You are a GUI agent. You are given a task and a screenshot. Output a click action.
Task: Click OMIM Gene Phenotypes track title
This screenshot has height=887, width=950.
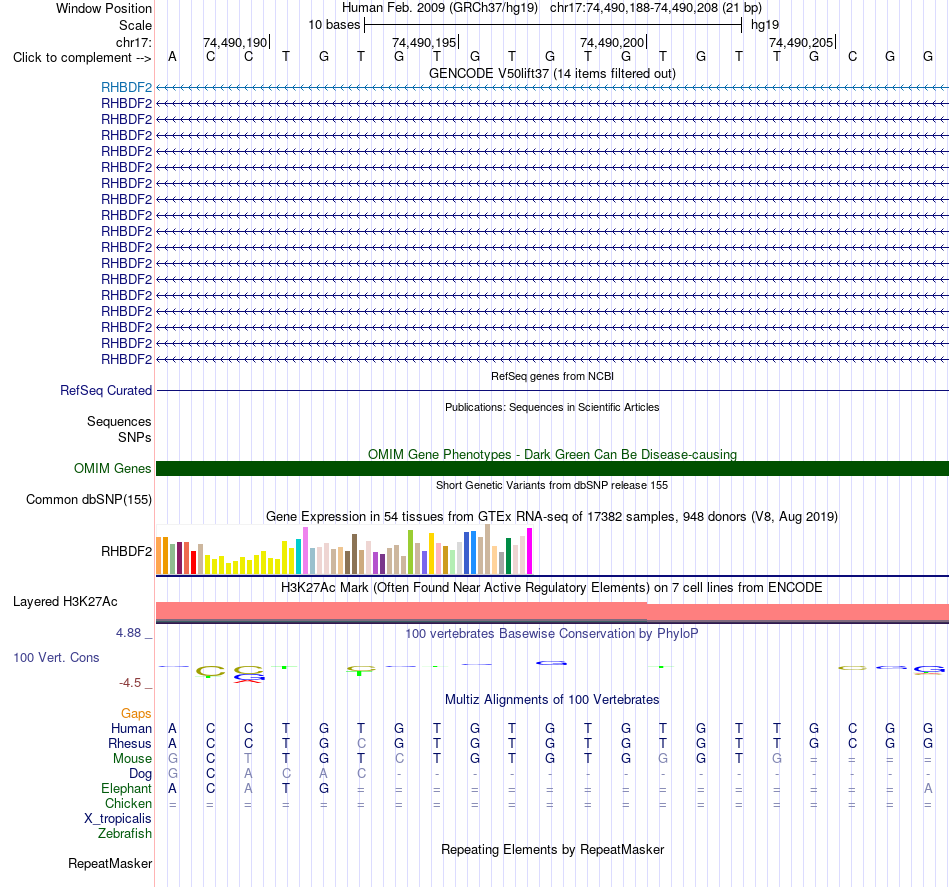tap(552, 454)
